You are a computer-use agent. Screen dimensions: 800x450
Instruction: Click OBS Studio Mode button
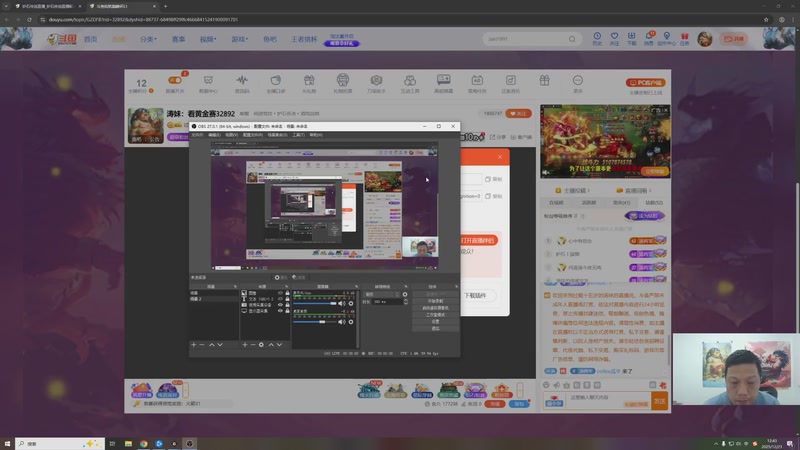coord(435,315)
